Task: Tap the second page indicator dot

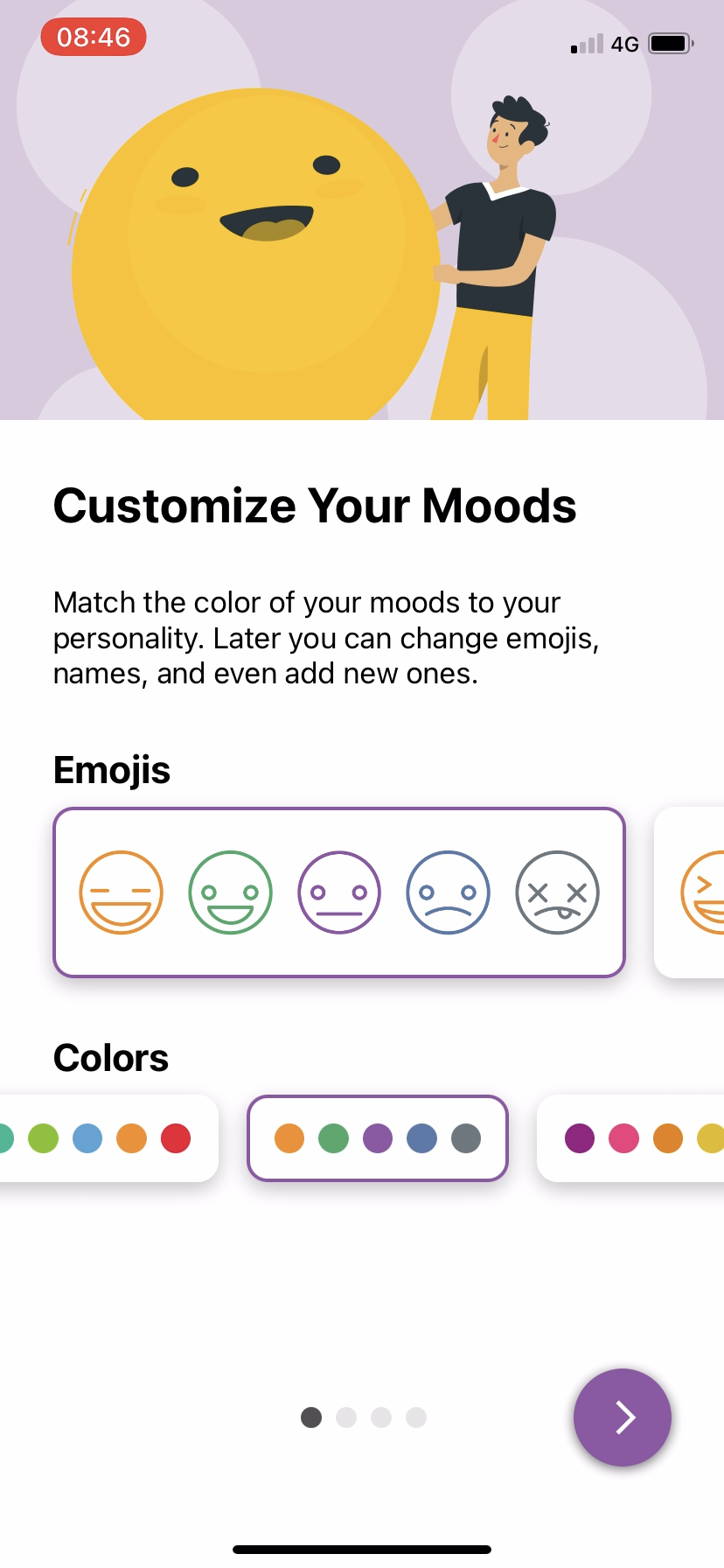Action: [345, 1417]
